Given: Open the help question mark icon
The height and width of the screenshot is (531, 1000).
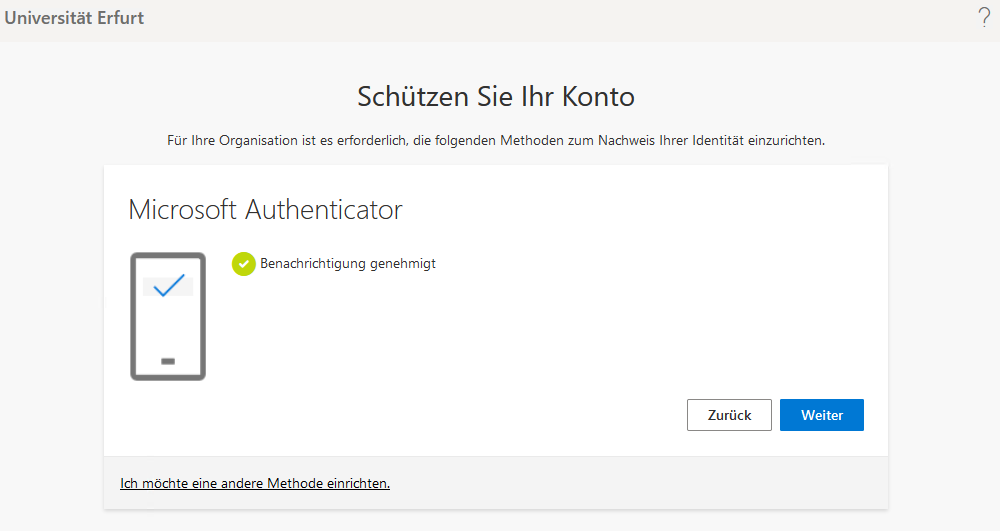Looking at the screenshot, I should (x=983, y=17).
